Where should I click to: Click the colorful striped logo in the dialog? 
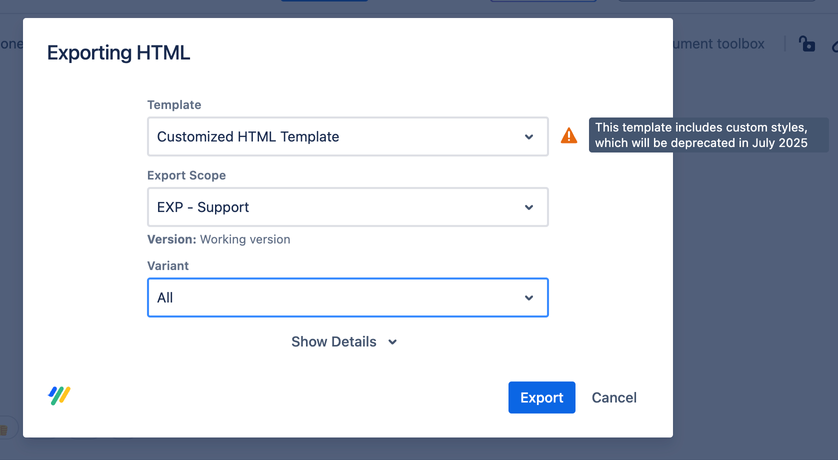click(59, 395)
